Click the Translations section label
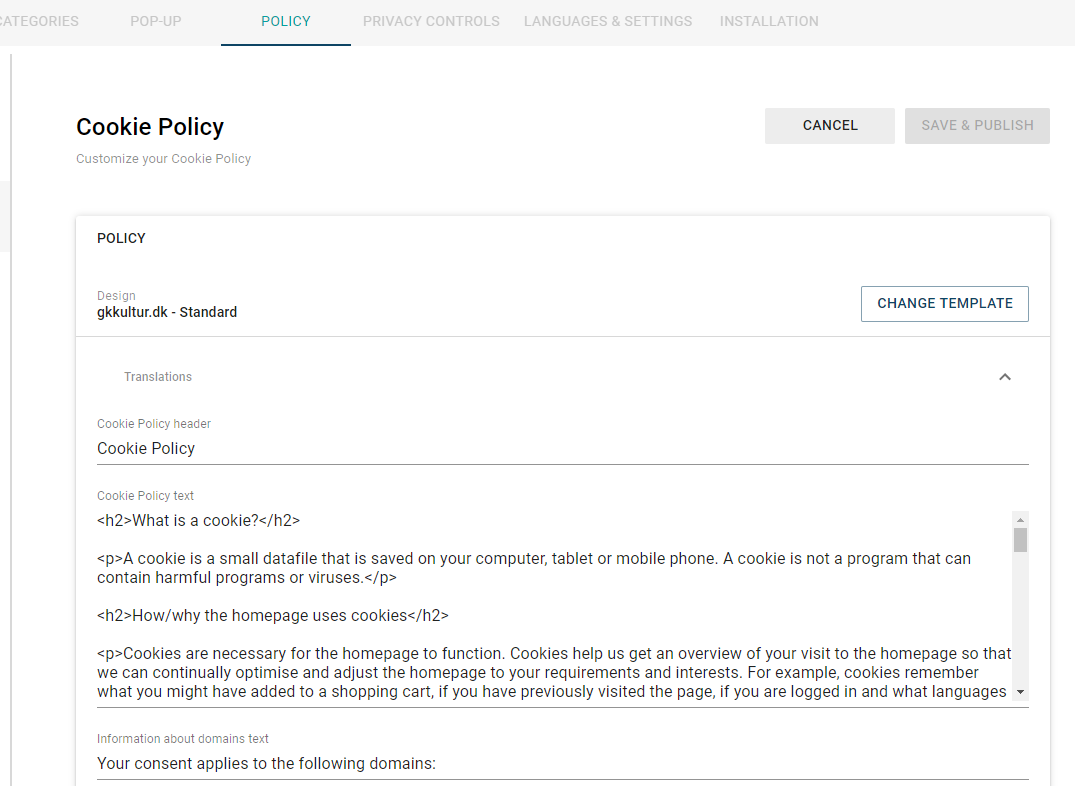This screenshot has width=1075, height=786. click(x=158, y=377)
